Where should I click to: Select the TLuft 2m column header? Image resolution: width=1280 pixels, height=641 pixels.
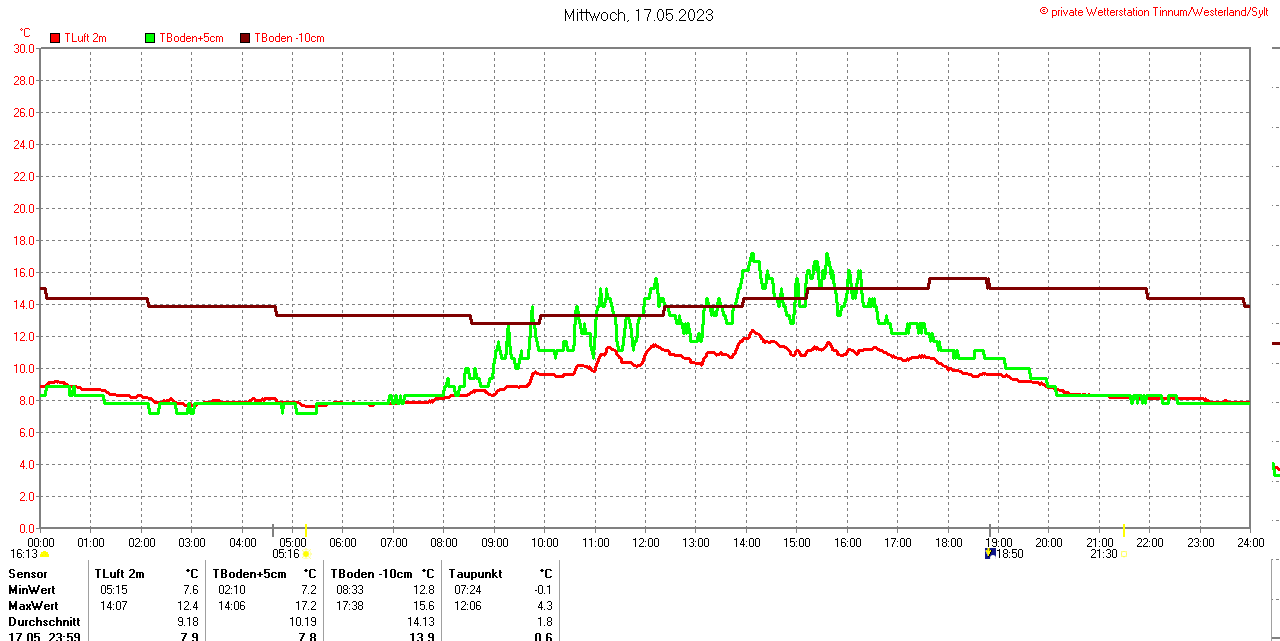tap(119, 574)
